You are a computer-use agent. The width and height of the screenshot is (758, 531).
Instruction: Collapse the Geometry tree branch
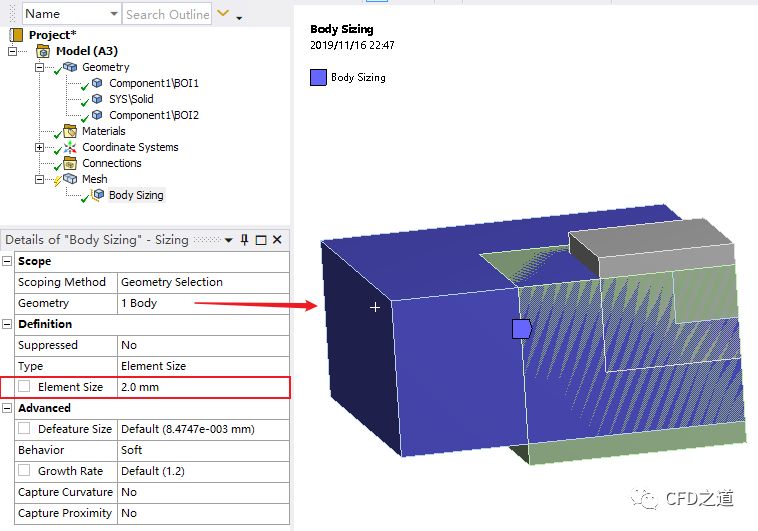point(40,67)
